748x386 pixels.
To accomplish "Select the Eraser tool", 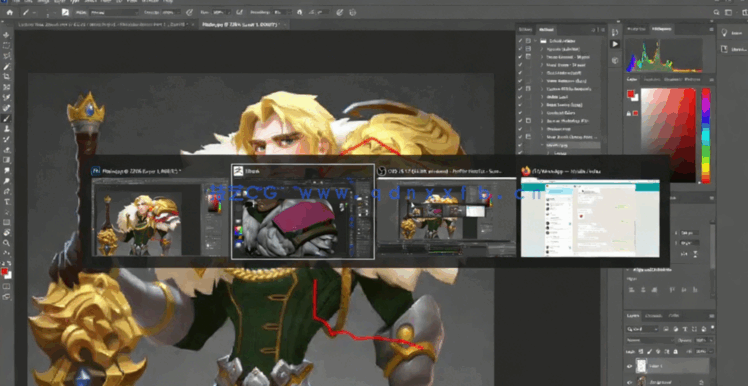I will coord(7,149).
